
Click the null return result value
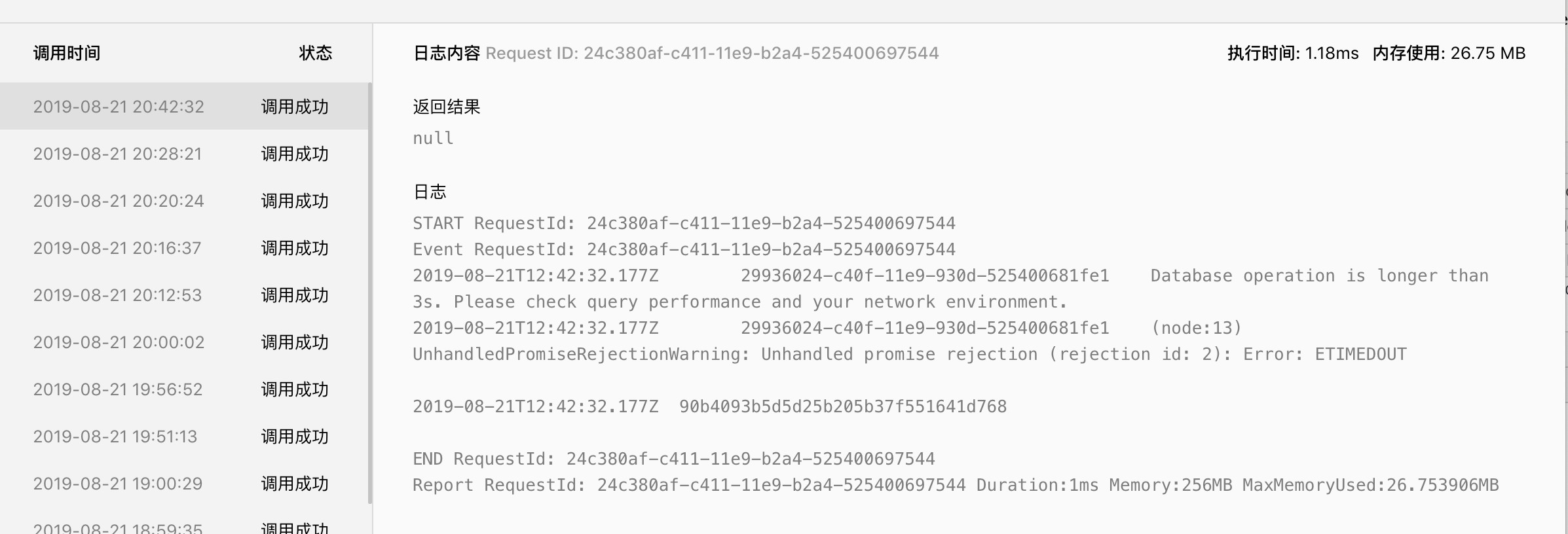pos(433,138)
